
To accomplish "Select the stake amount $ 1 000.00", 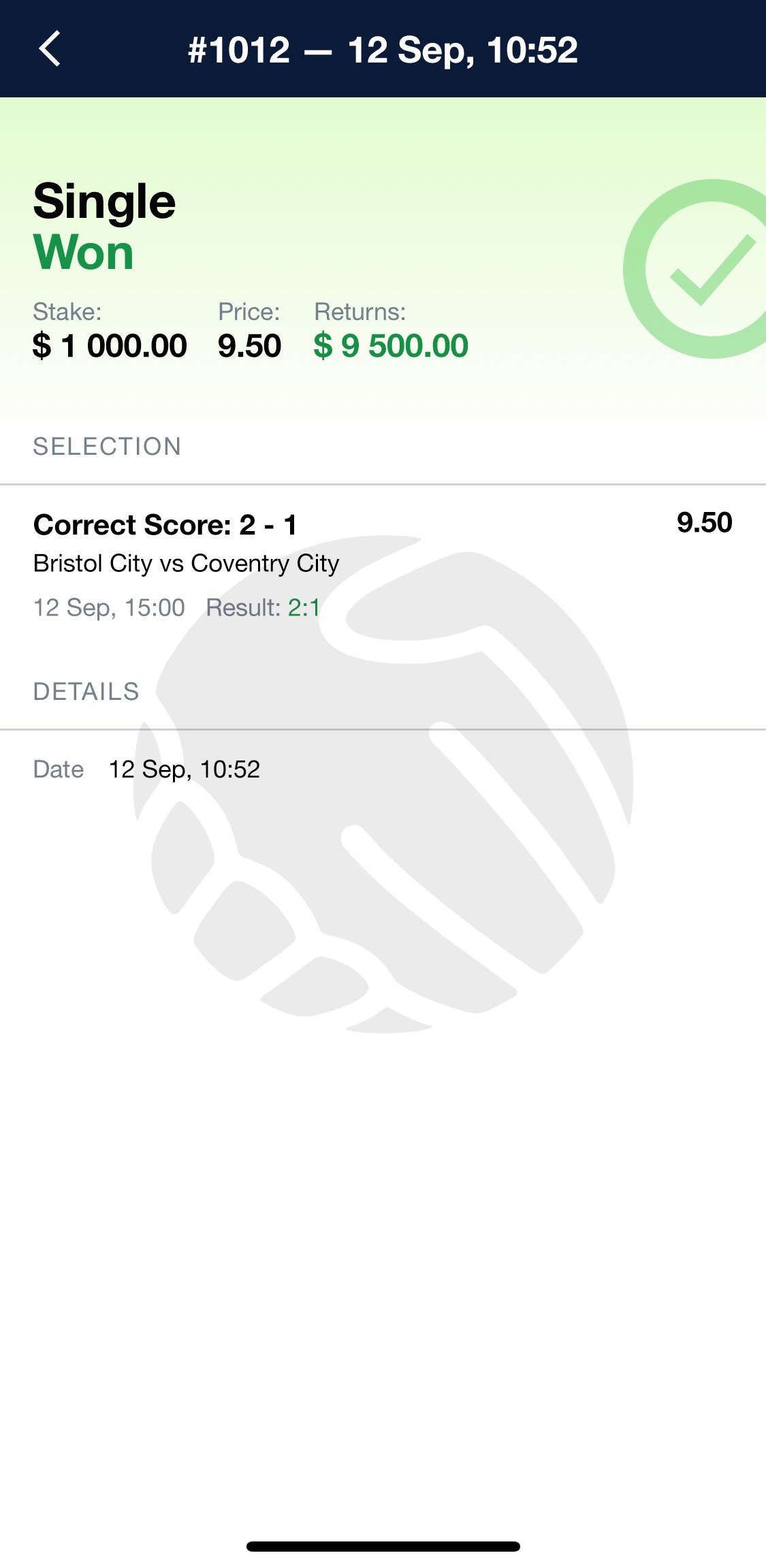I will pyautogui.click(x=110, y=346).
